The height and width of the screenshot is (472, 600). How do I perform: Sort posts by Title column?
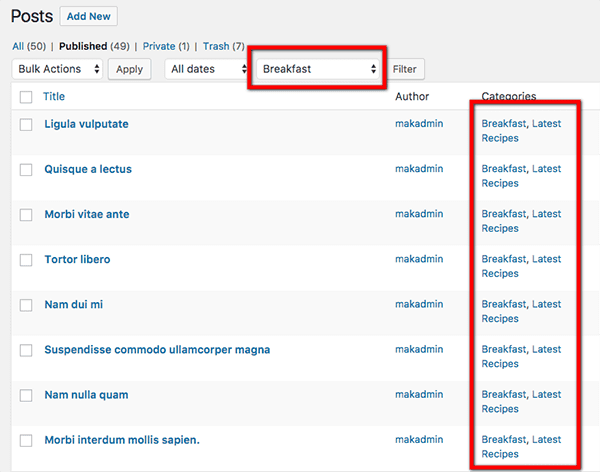point(53,97)
